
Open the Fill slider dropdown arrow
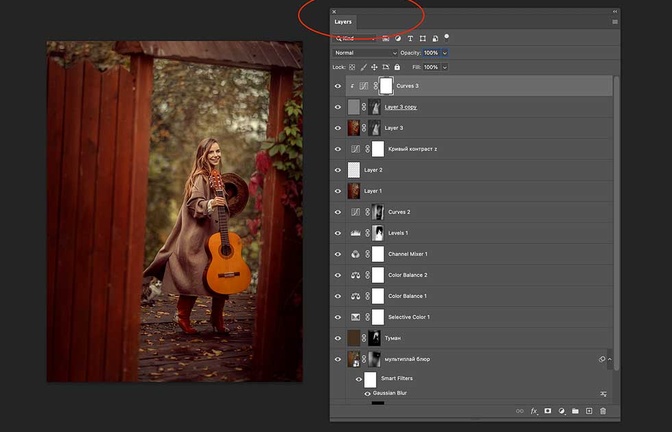click(x=445, y=67)
